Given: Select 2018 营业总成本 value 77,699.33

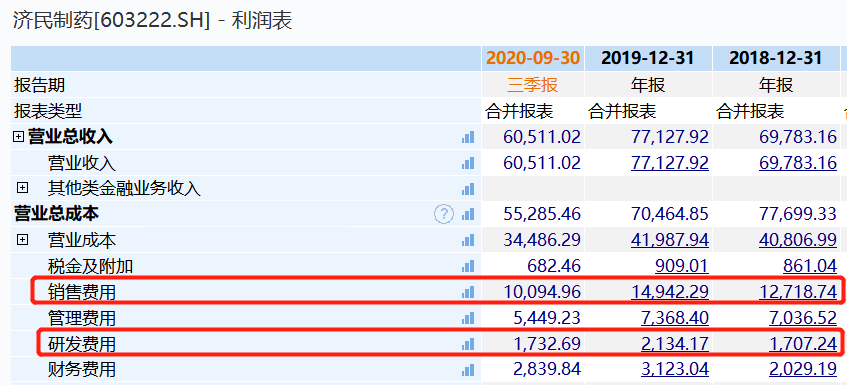Looking at the screenshot, I should (x=798, y=214).
